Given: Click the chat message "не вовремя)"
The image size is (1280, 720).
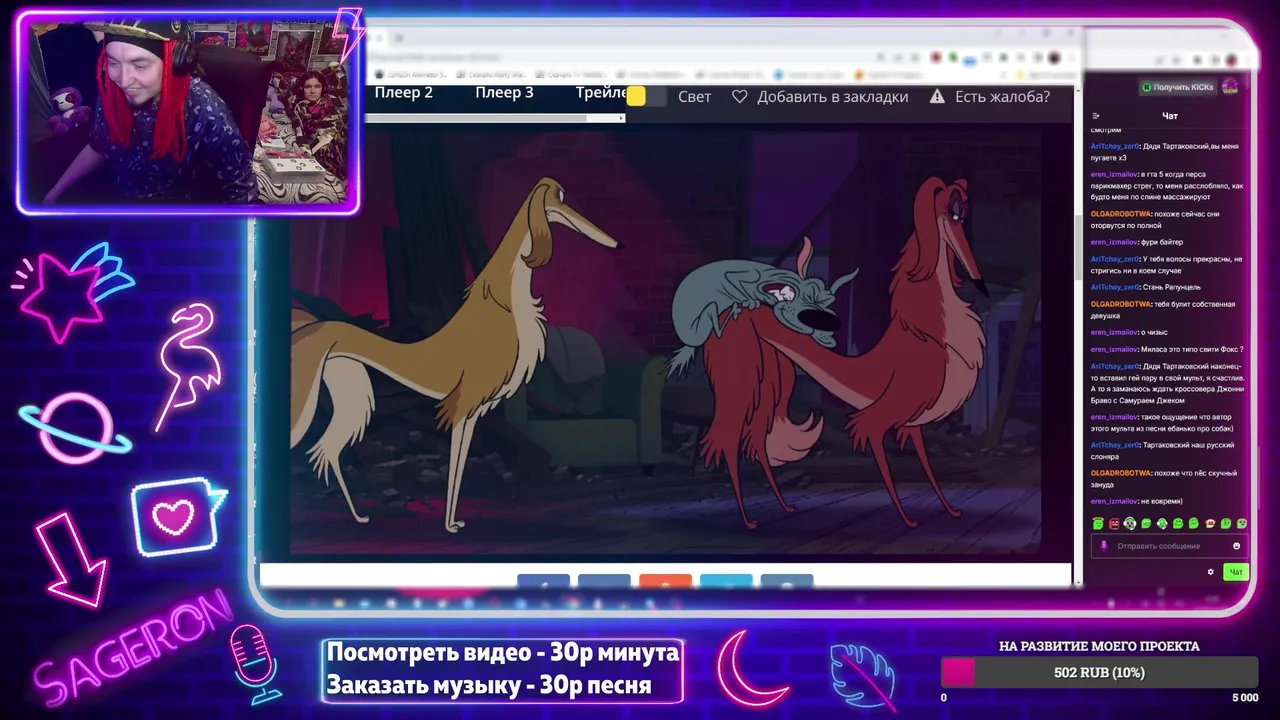Looking at the screenshot, I should coord(1161,501).
